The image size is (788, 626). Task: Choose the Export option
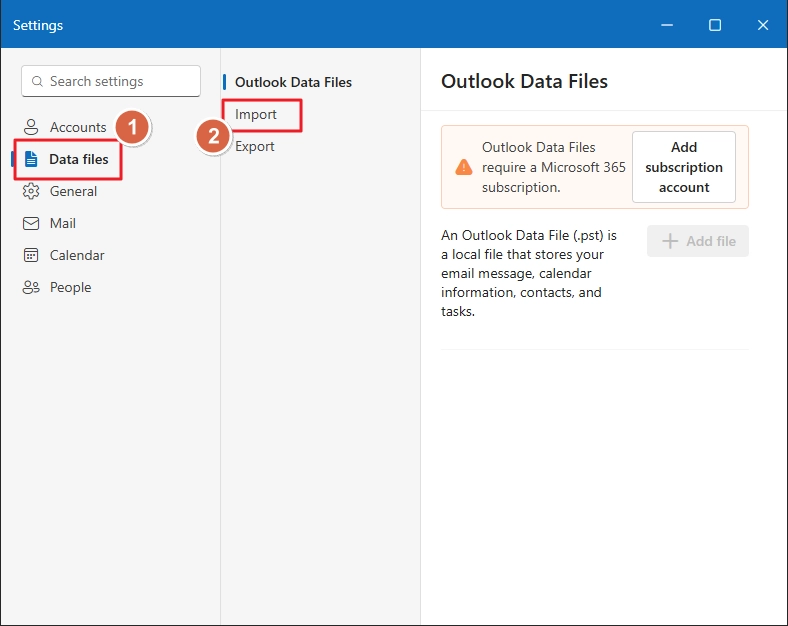(x=255, y=146)
